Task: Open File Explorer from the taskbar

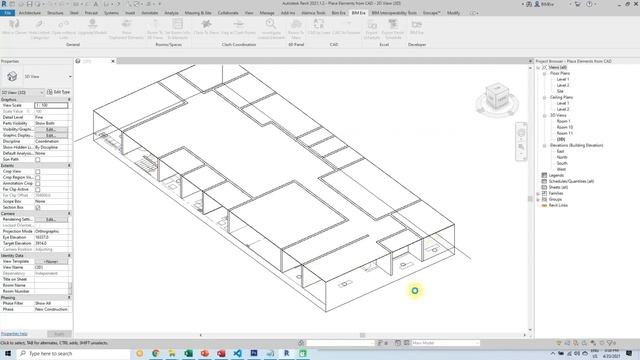Action: point(172,353)
